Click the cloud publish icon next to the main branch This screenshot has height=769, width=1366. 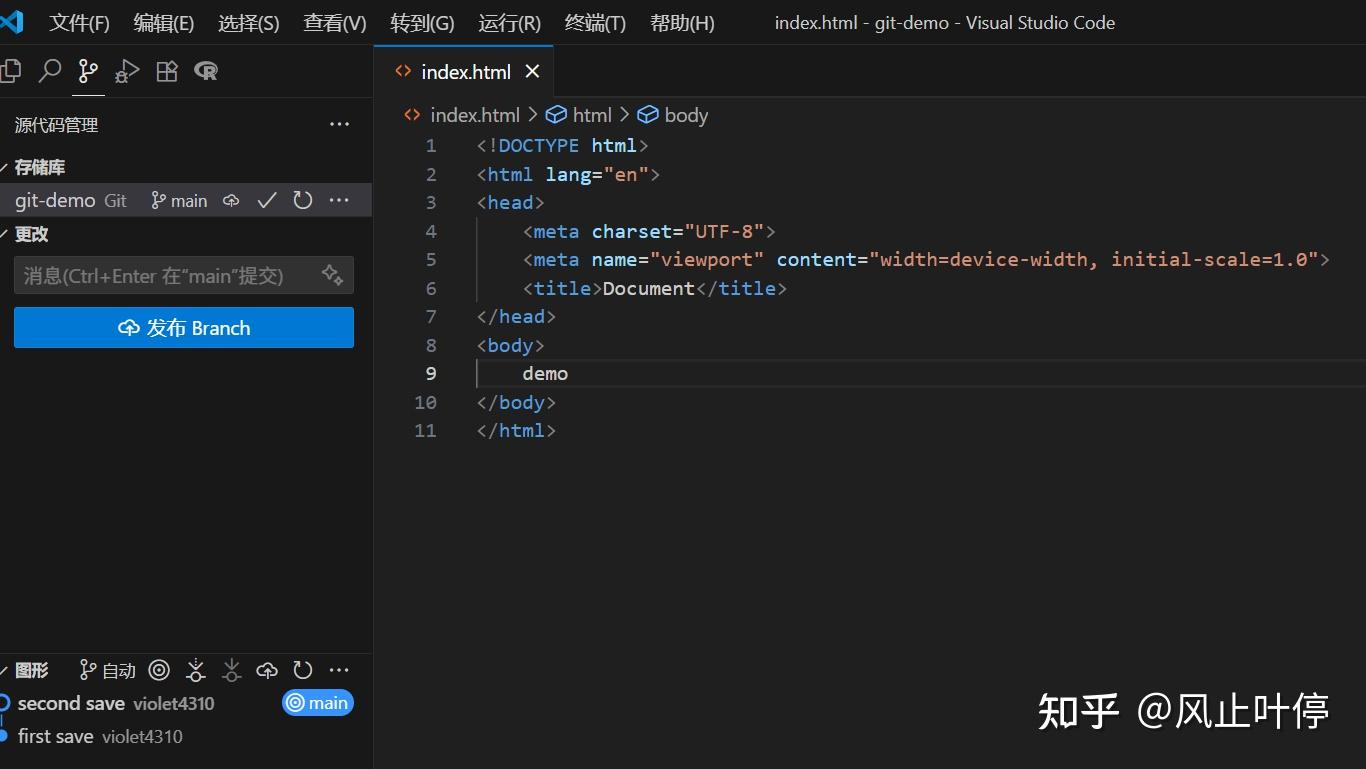(x=230, y=200)
